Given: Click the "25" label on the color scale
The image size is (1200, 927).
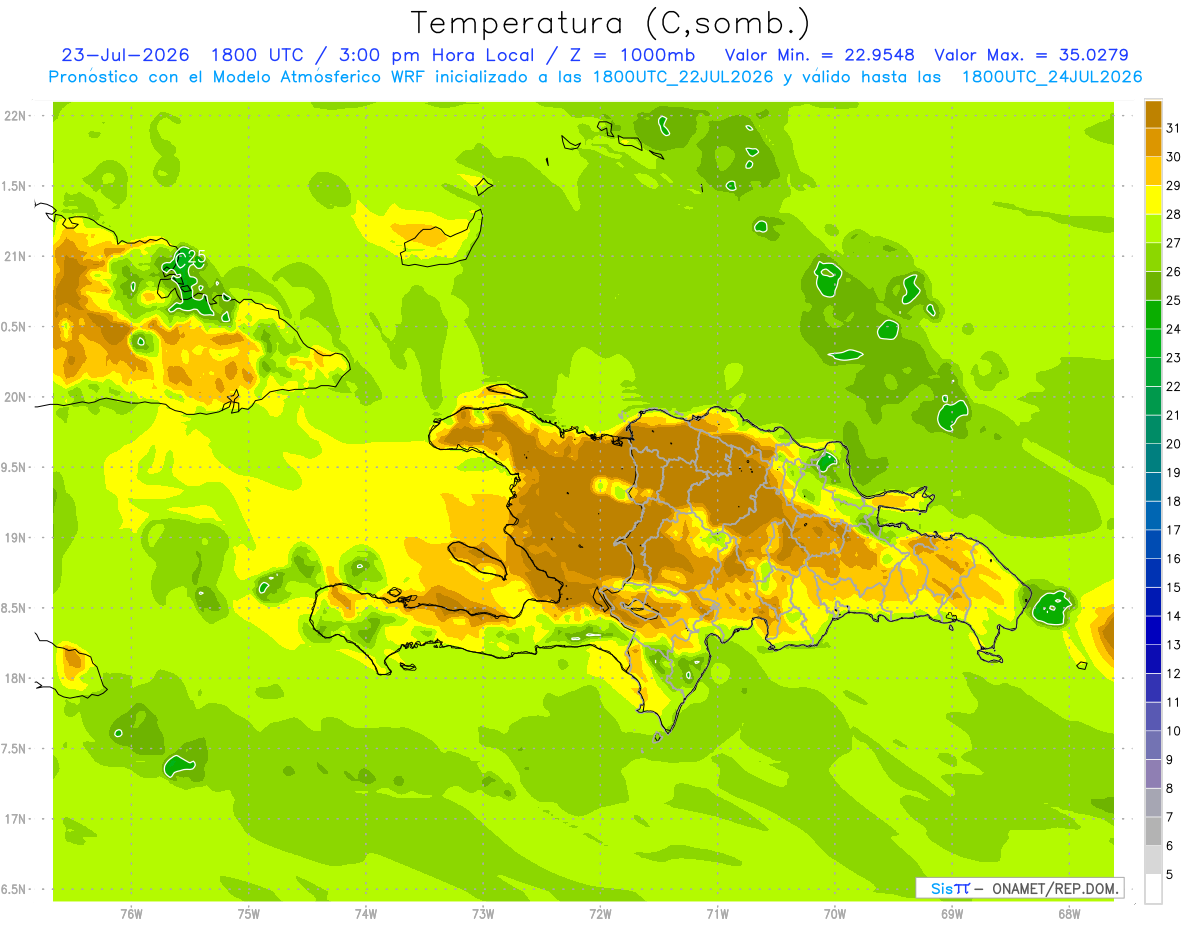Looking at the screenshot, I should pyautogui.click(x=1172, y=300).
